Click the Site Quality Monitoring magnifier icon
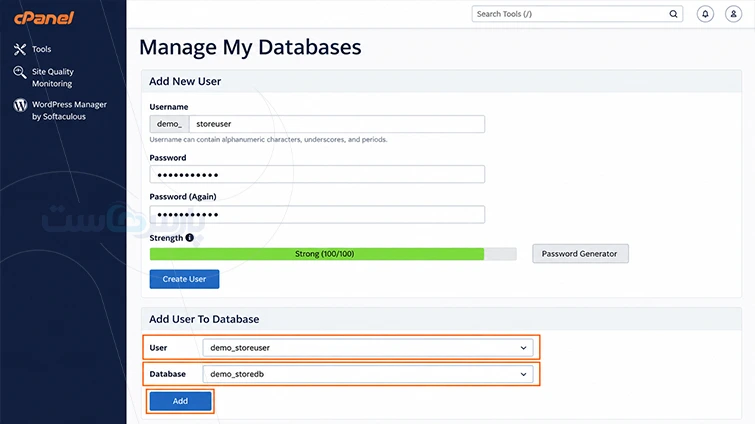Viewport: 755px width, 424px height. click(x=20, y=72)
